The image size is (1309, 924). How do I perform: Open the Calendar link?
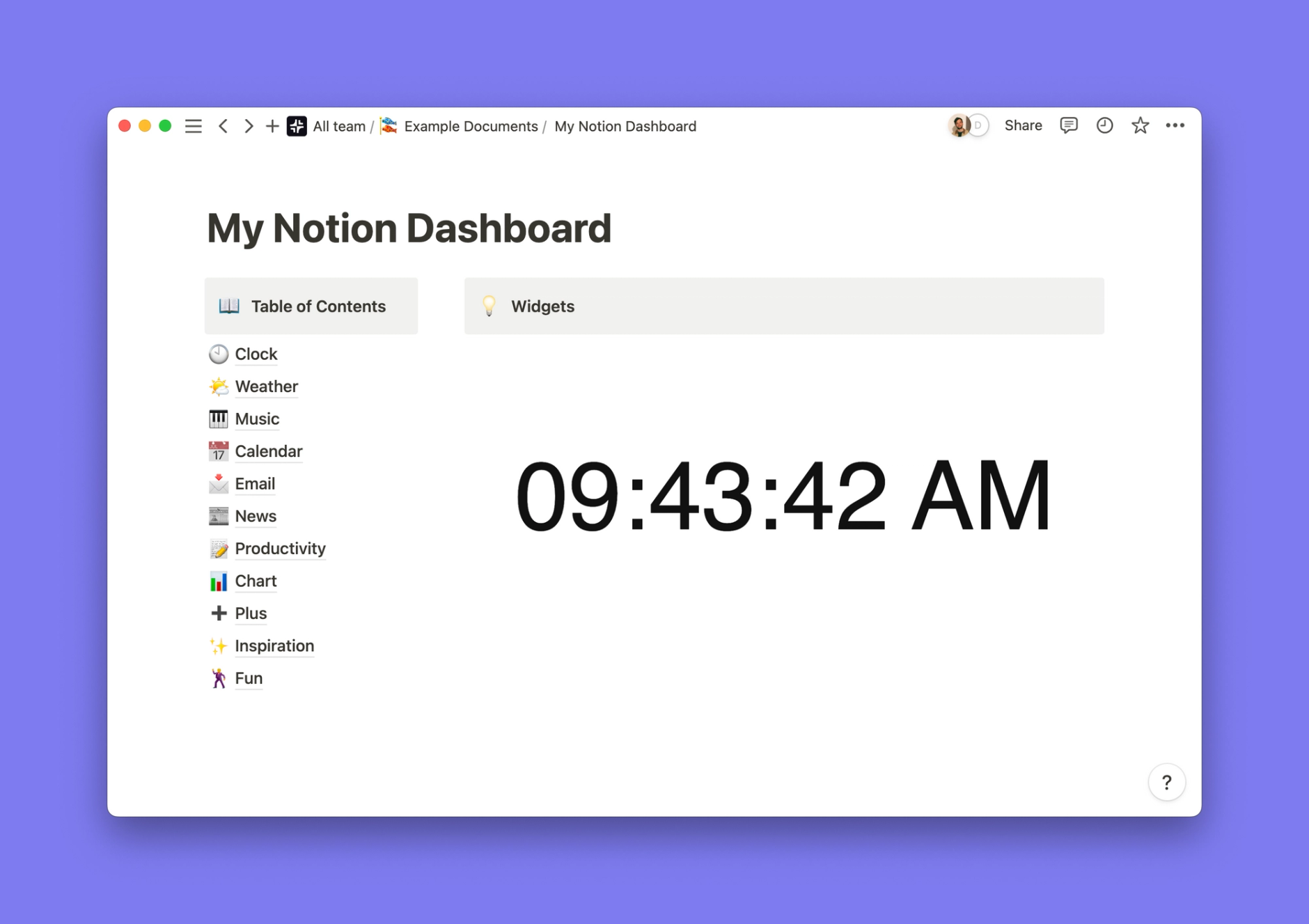click(x=269, y=451)
